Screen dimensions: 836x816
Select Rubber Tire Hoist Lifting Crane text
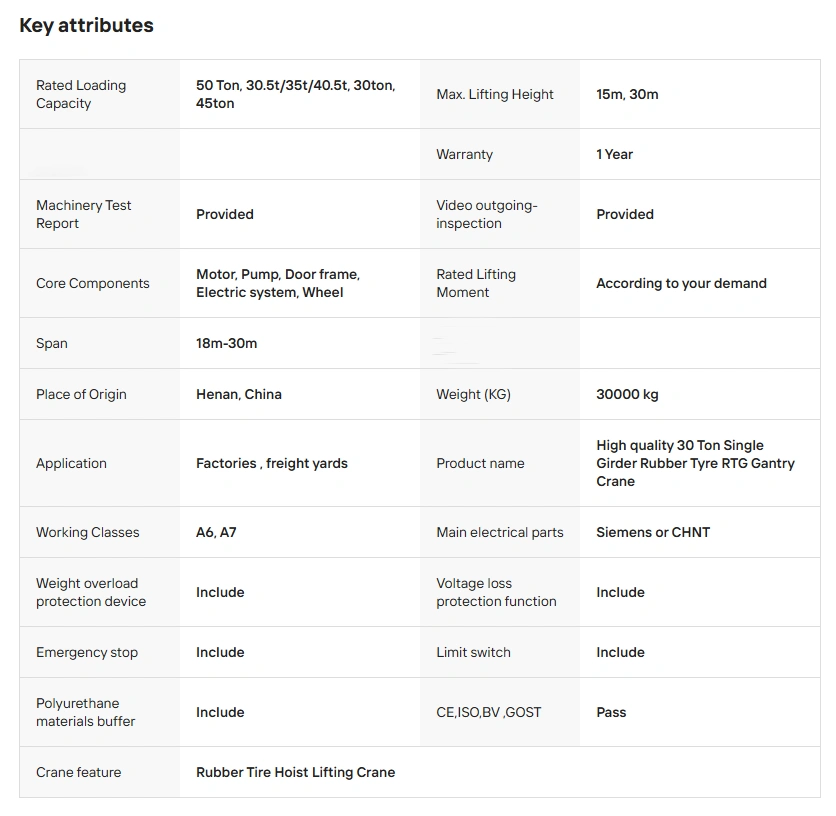(295, 772)
